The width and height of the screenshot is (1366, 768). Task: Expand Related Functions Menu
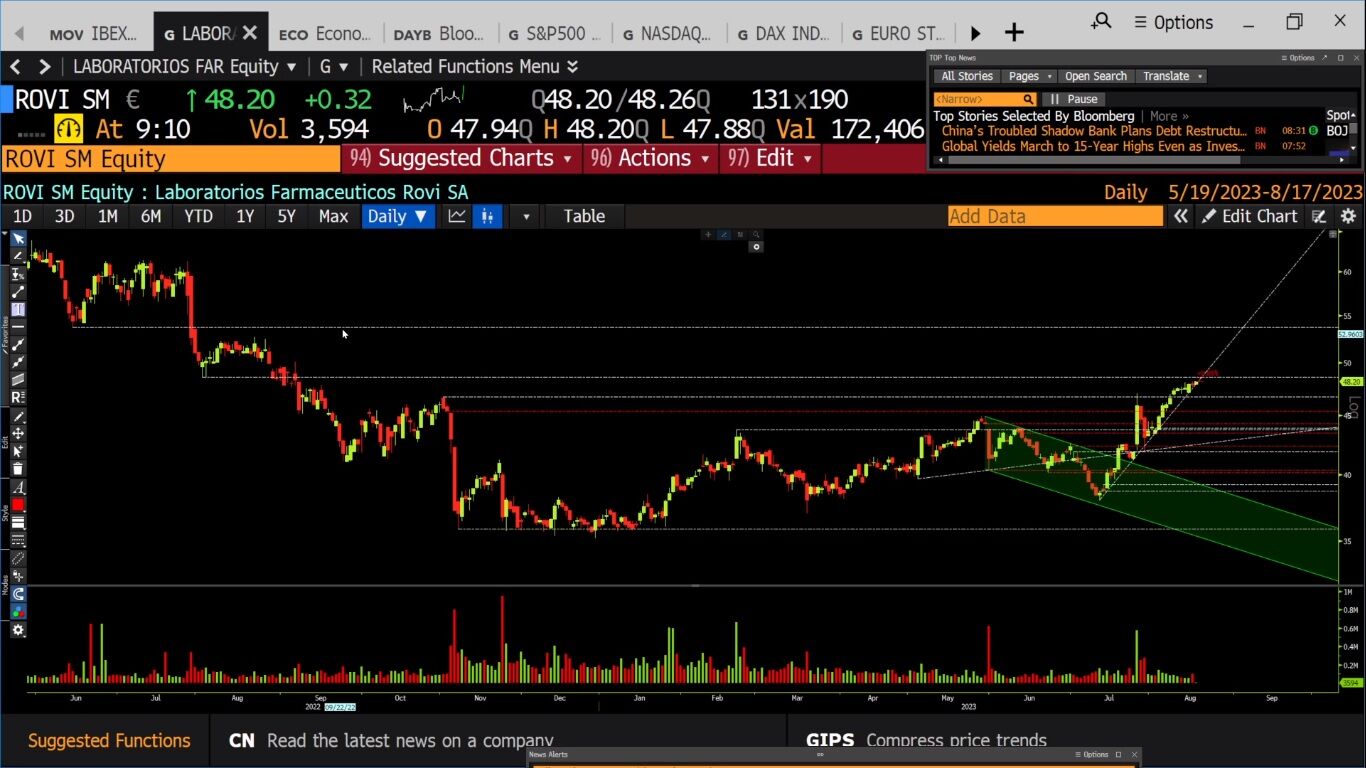tap(475, 67)
